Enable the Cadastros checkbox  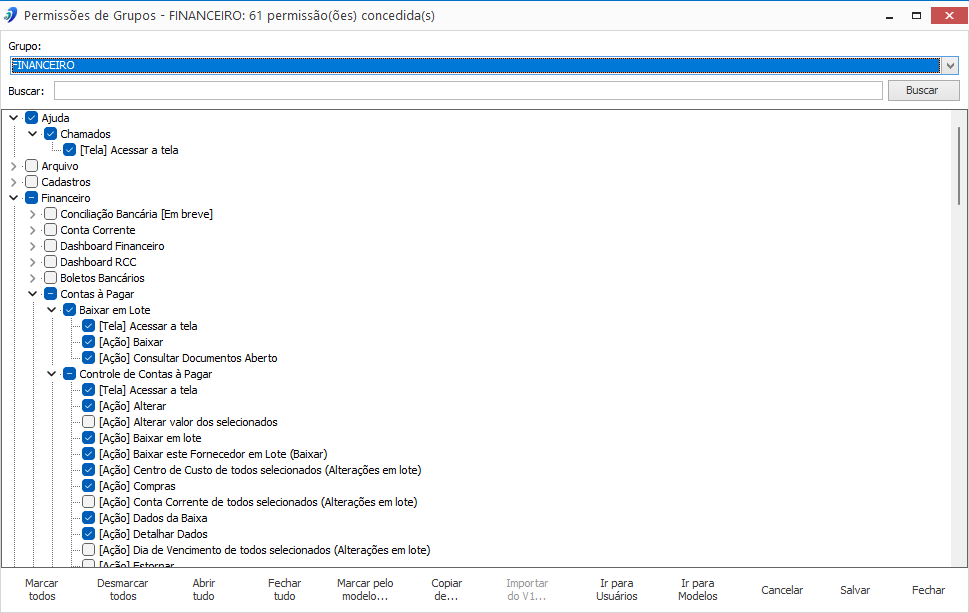32,182
